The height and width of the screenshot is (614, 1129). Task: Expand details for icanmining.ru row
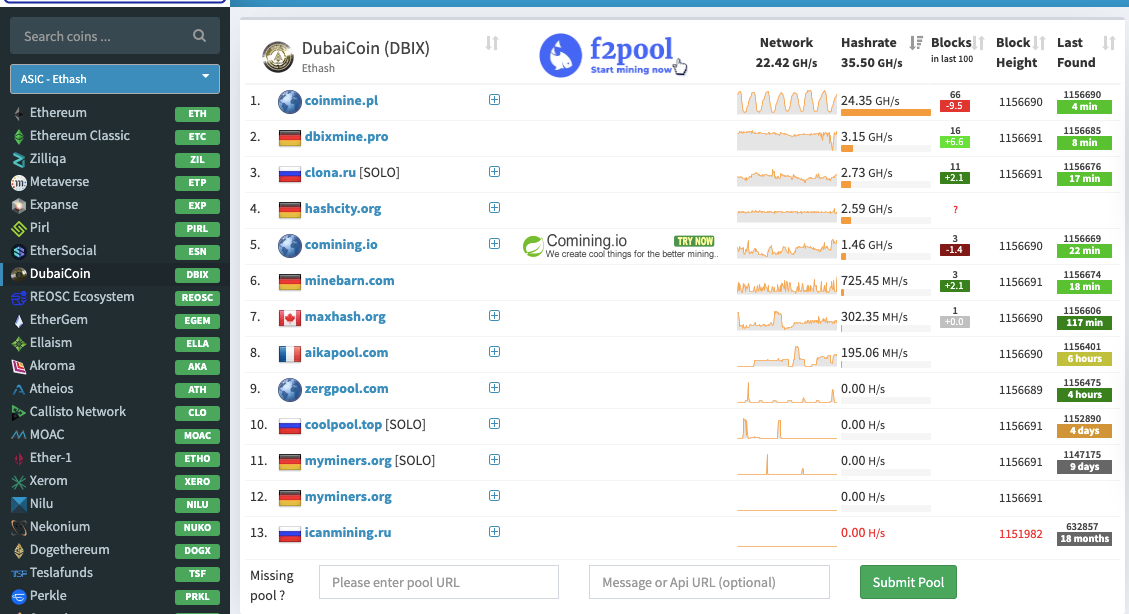(x=494, y=531)
